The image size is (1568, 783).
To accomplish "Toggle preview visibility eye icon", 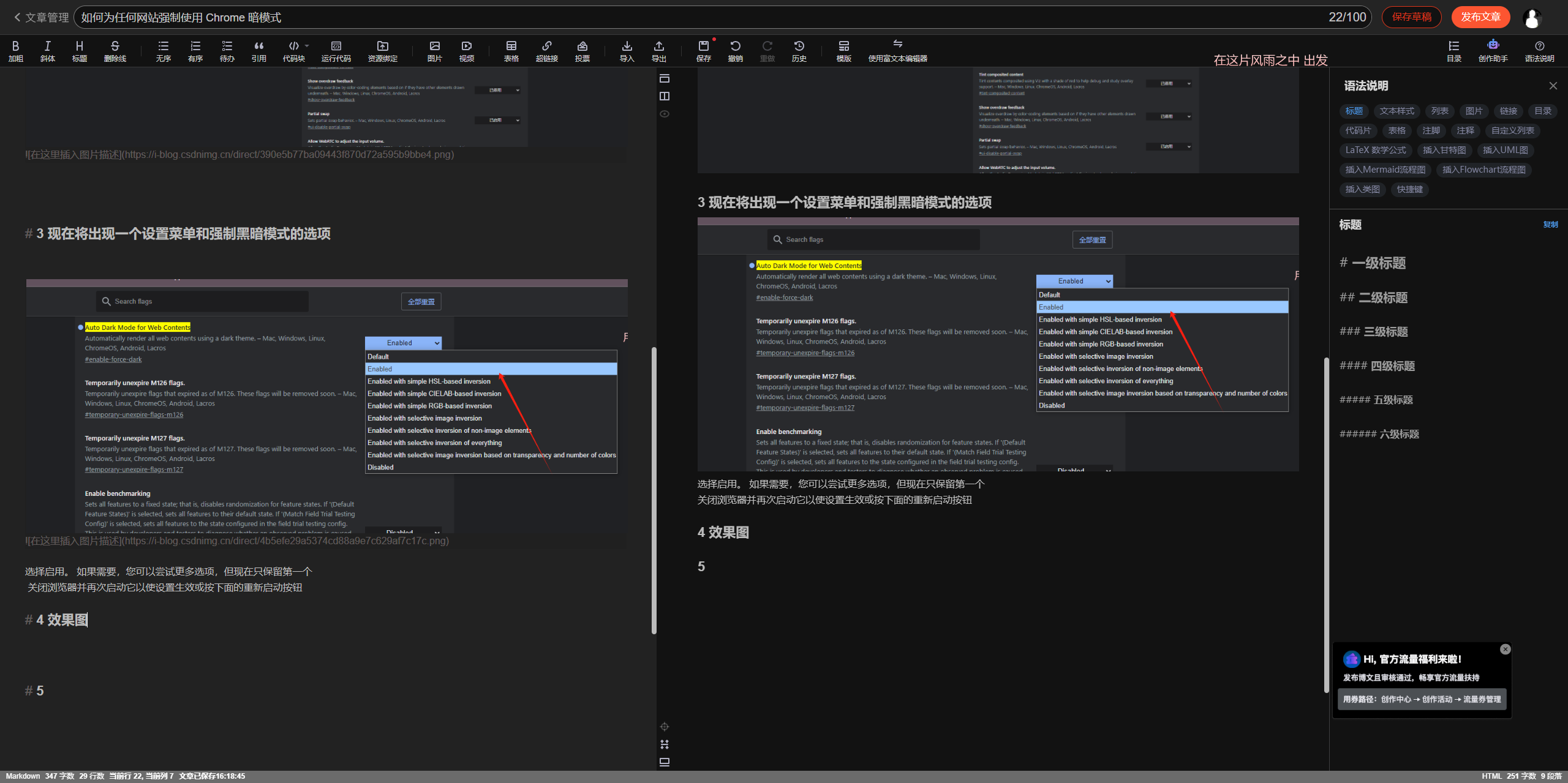I will [x=665, y=114].
